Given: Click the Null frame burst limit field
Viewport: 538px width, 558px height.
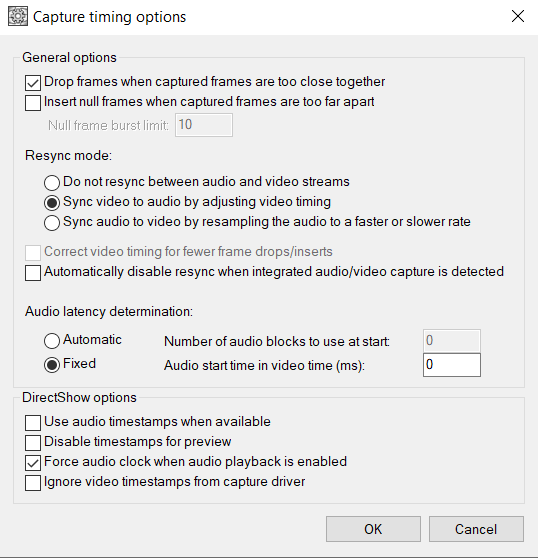Looking at the screenshot, I should tap(204, 125).
